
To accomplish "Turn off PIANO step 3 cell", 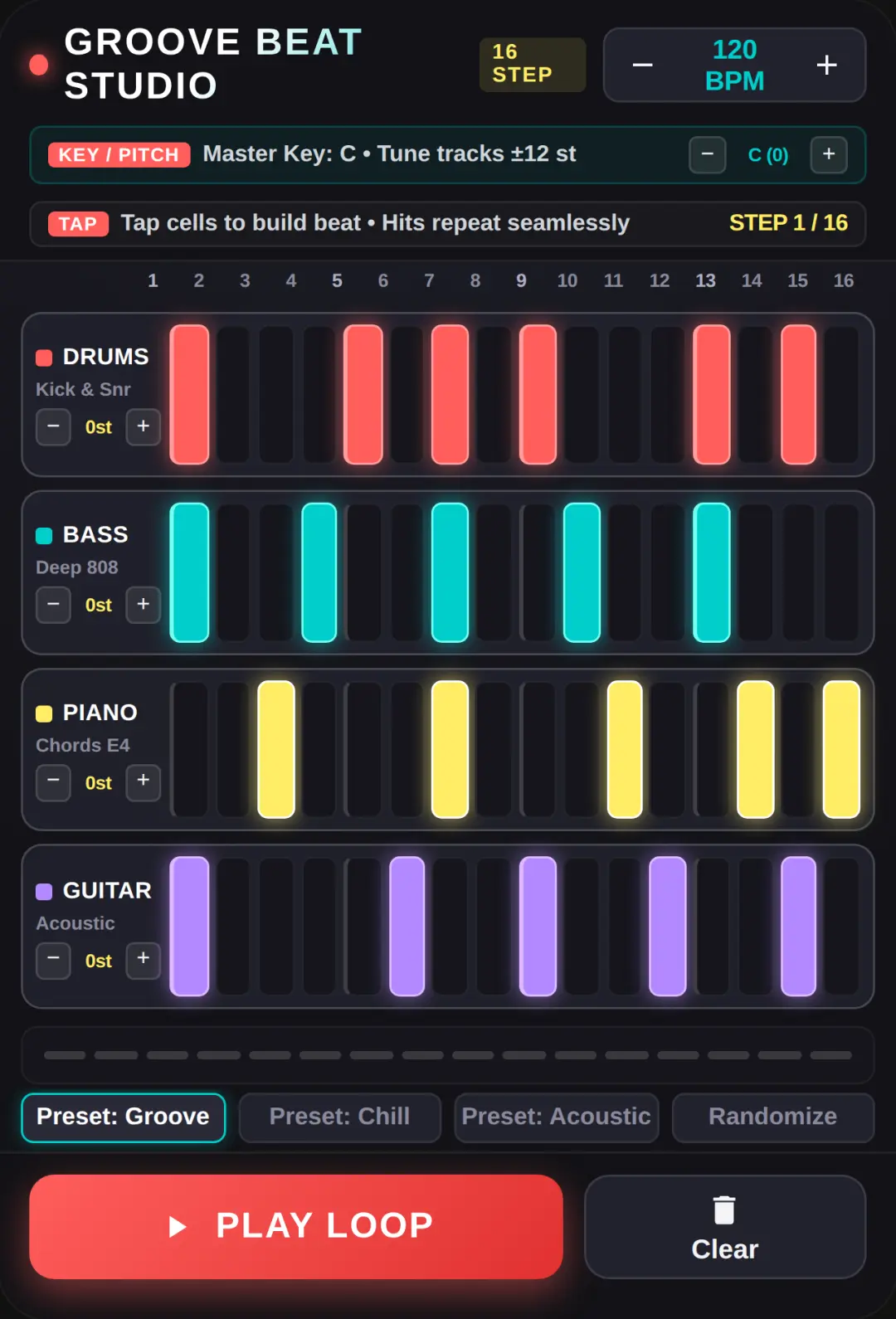I will pos(276,750).
